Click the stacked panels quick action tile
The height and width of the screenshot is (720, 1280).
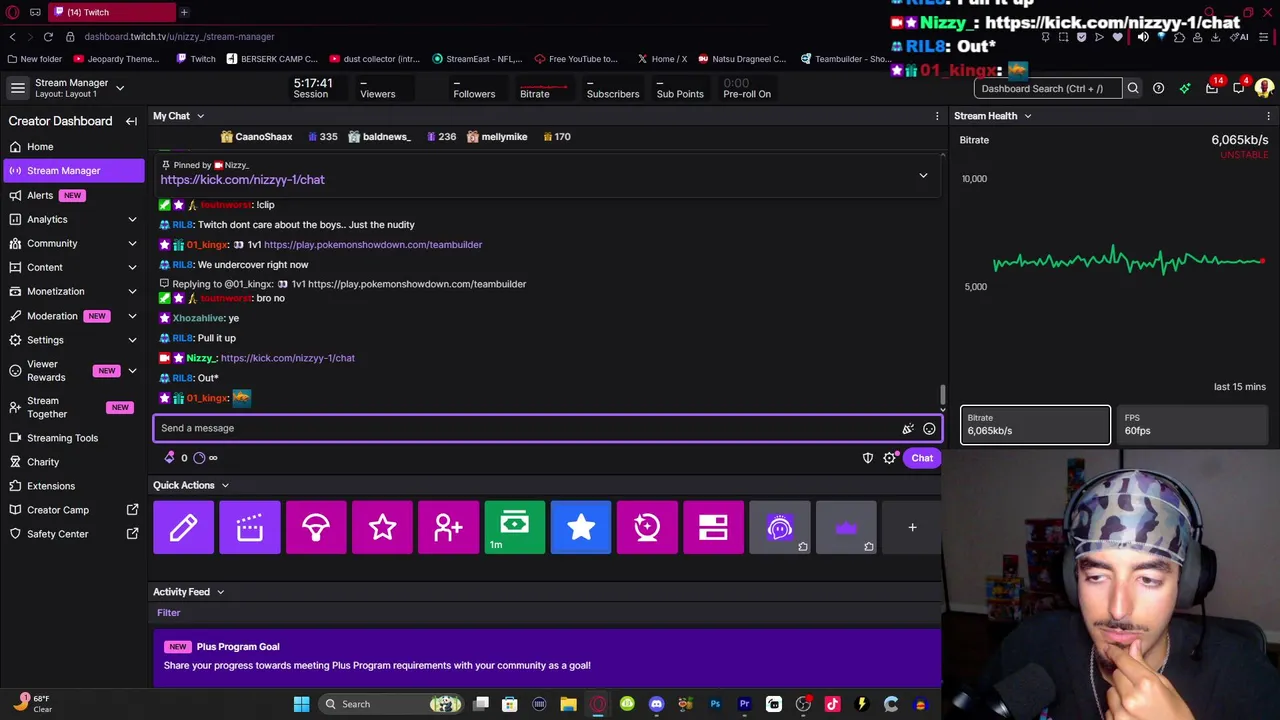[713, 527]
